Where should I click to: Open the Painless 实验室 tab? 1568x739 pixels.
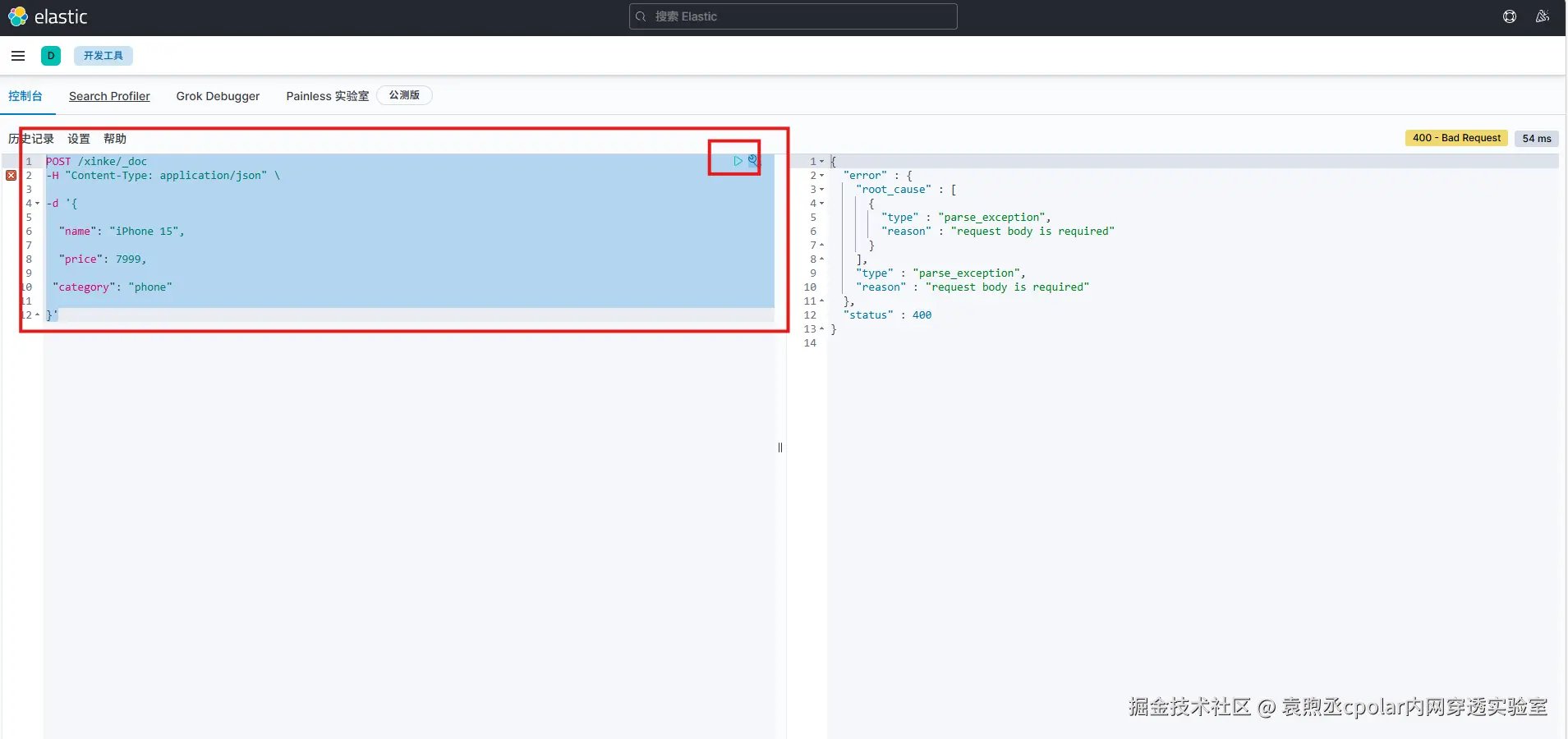328,96
